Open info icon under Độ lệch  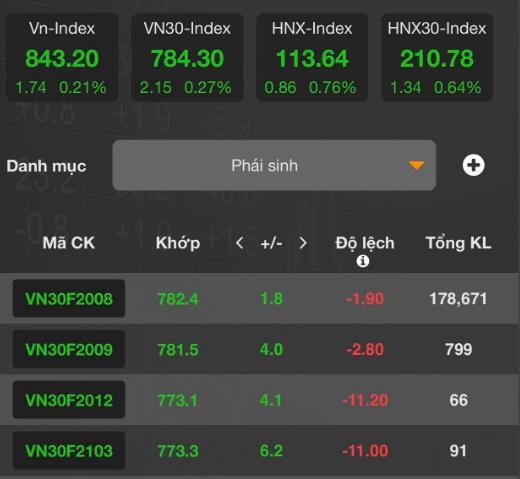tap(363, 261)
